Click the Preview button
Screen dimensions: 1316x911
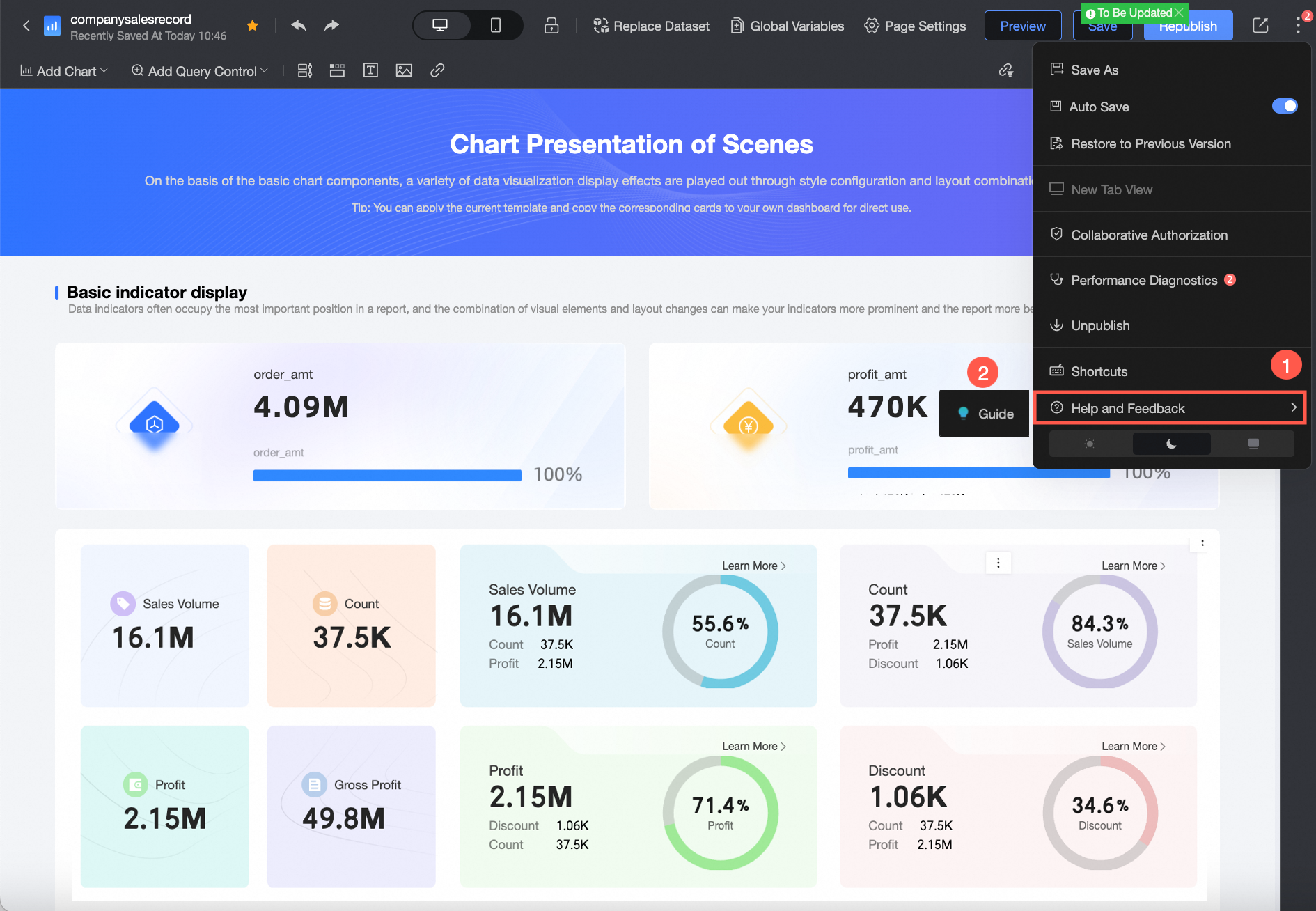[1022, 26]
